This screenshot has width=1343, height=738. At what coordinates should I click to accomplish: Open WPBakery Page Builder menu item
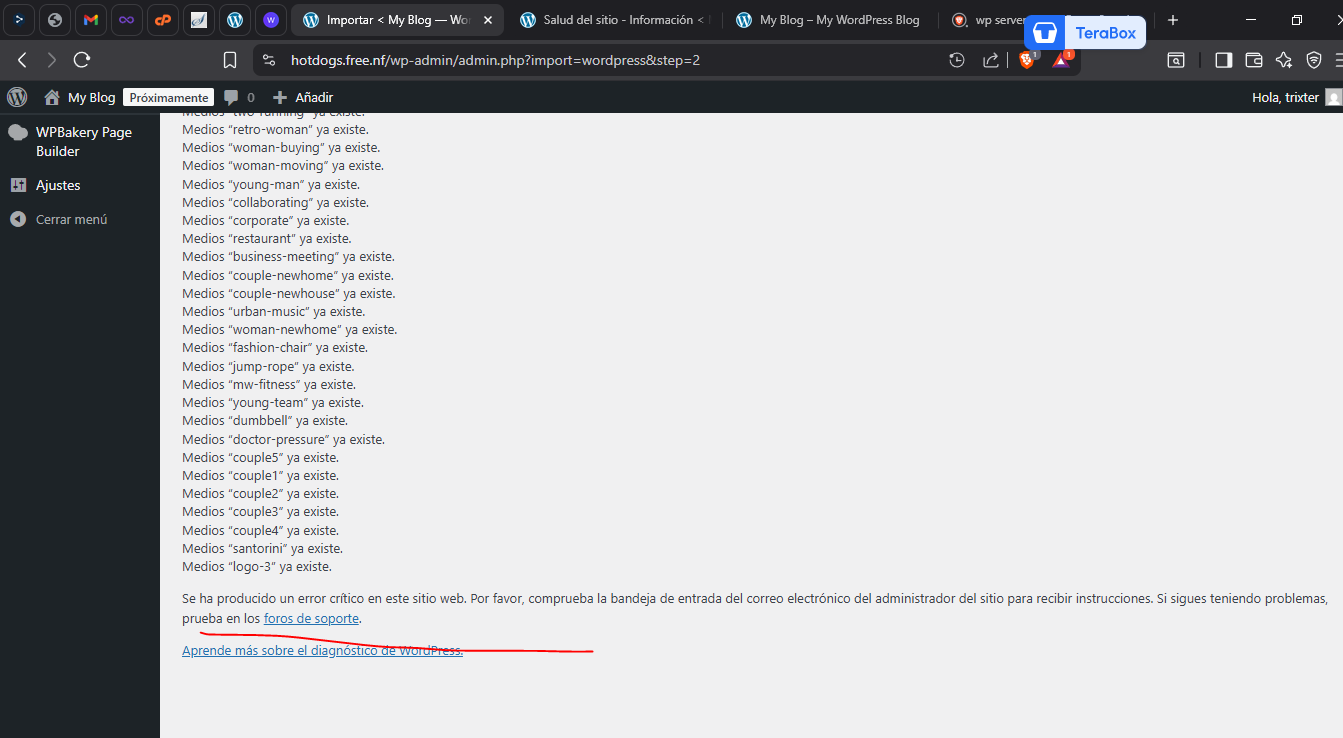click(x=83, y=141)
